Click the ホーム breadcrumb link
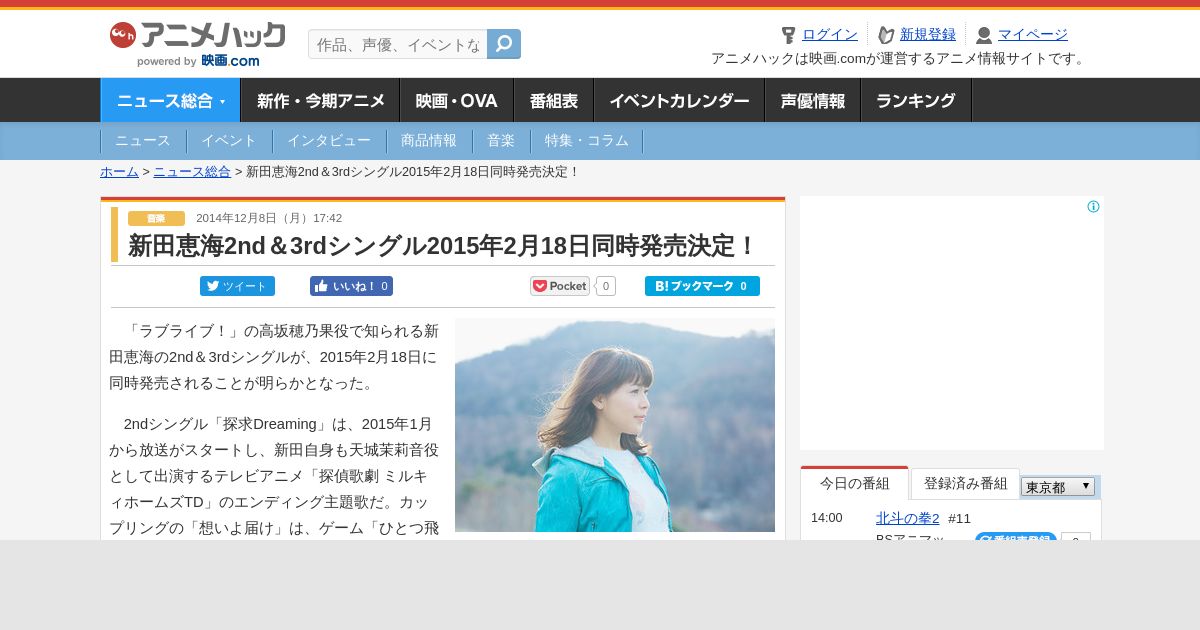The height and width of the screenshot is (630, 1200). pos(119,171)
